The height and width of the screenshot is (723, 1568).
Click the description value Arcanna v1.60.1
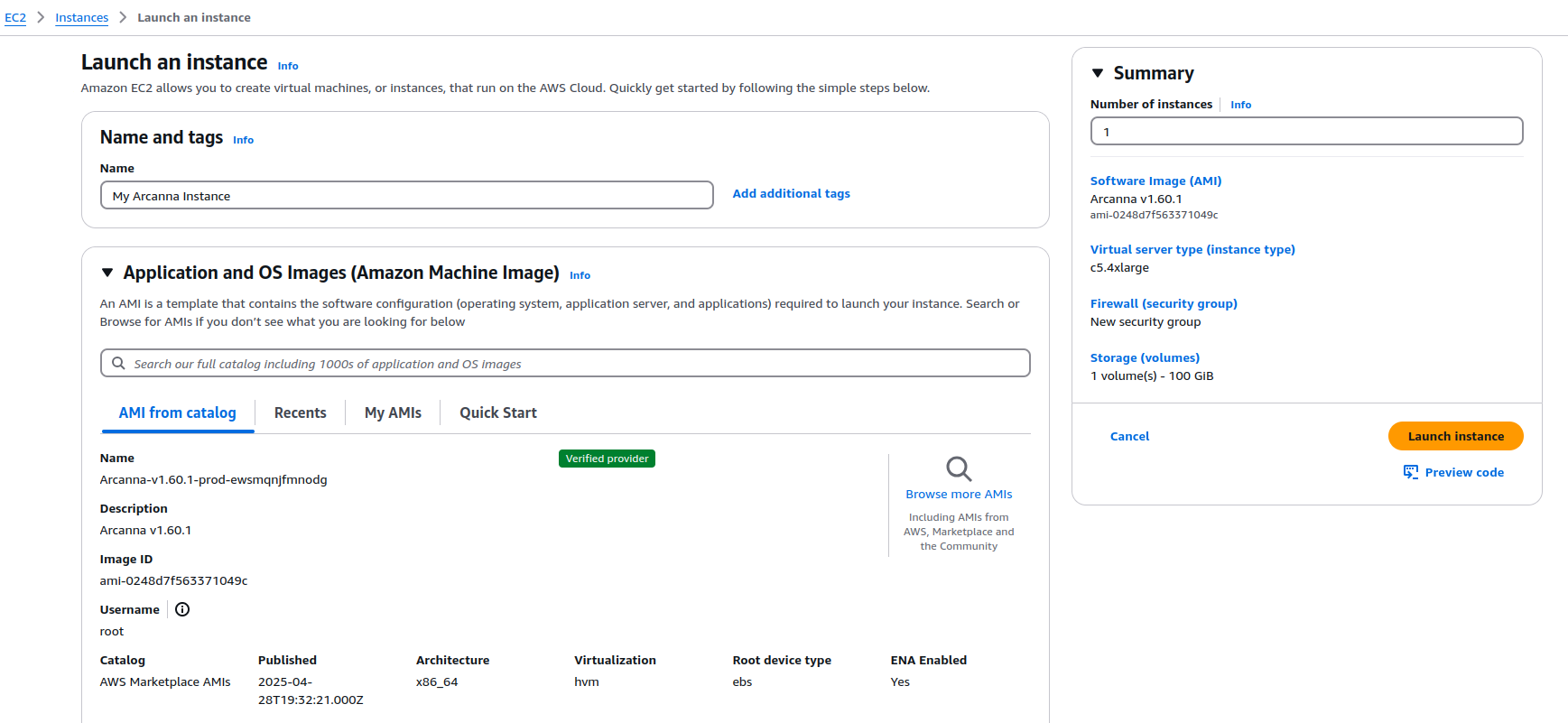click(x=145, y=530)
